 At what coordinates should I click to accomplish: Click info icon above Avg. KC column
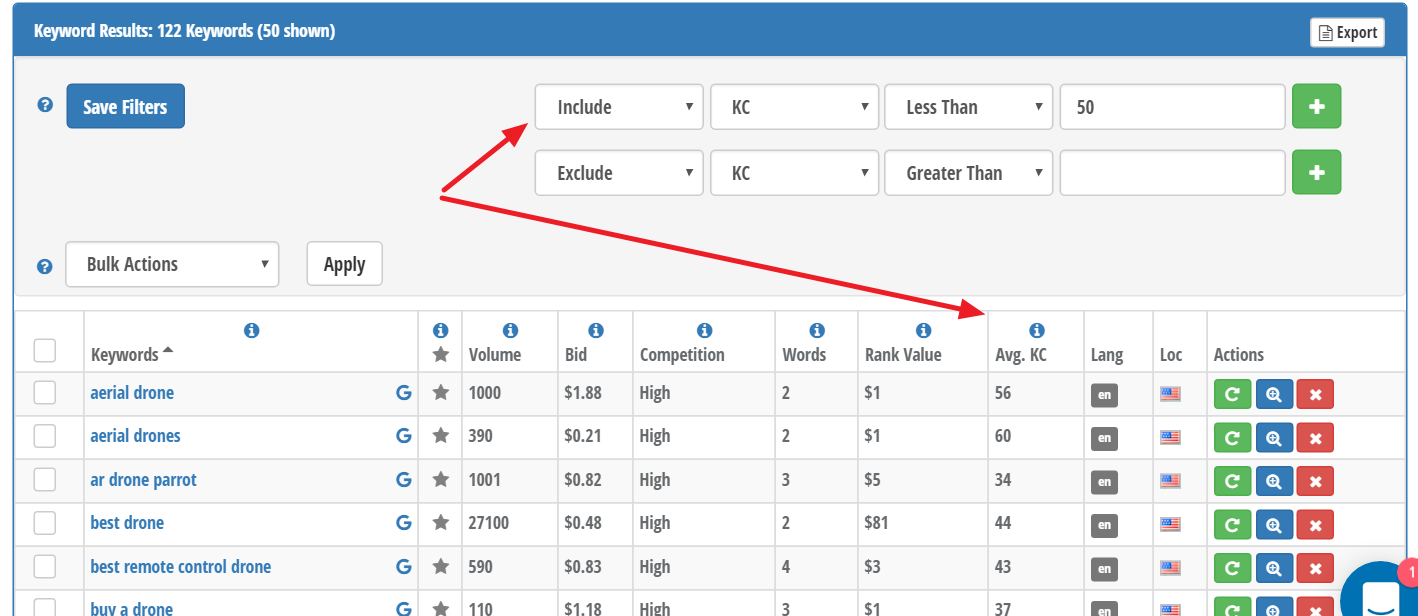(x=1037, y=330)
